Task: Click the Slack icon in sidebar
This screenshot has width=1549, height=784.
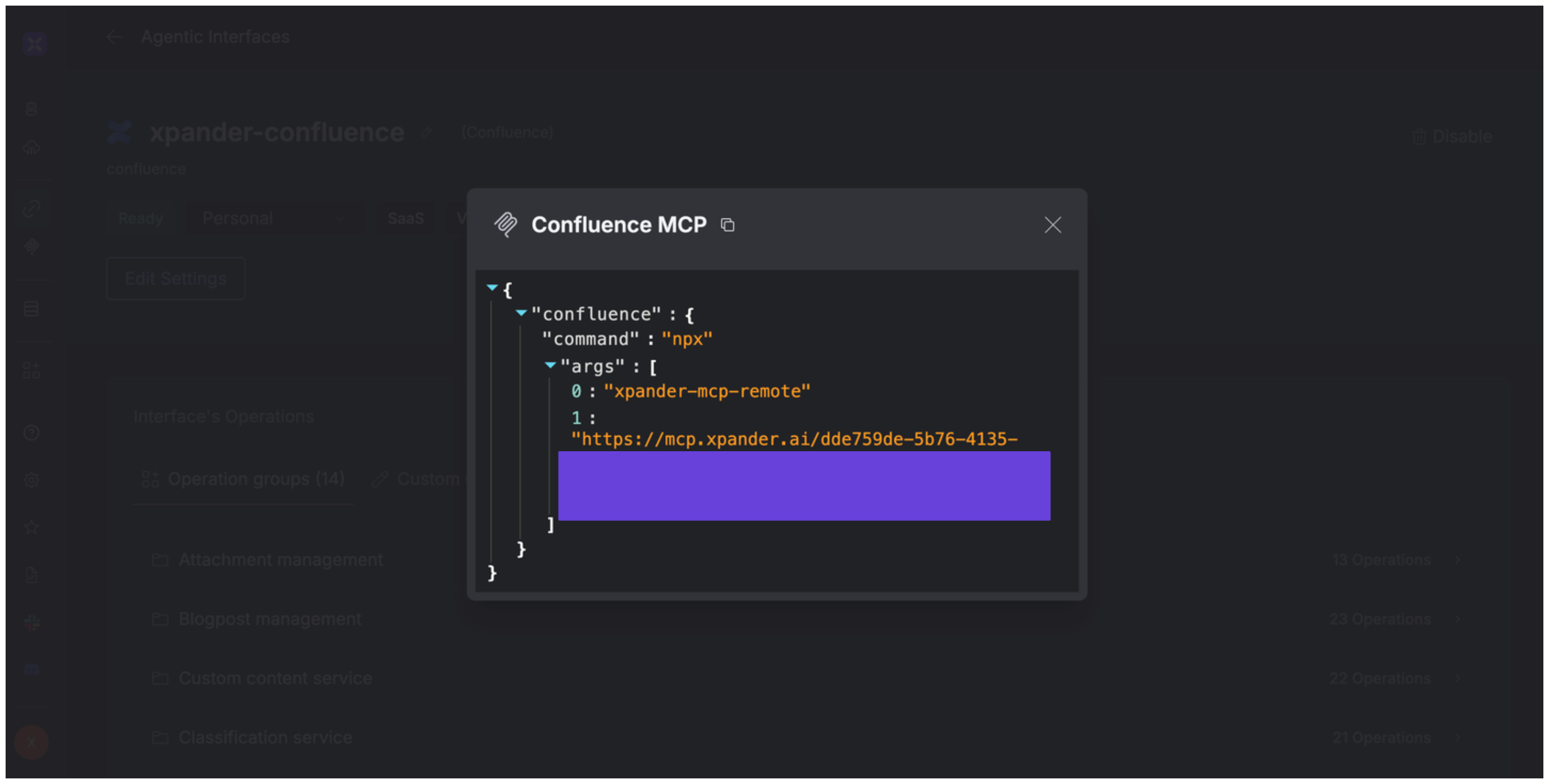Action: click(31, 622)
